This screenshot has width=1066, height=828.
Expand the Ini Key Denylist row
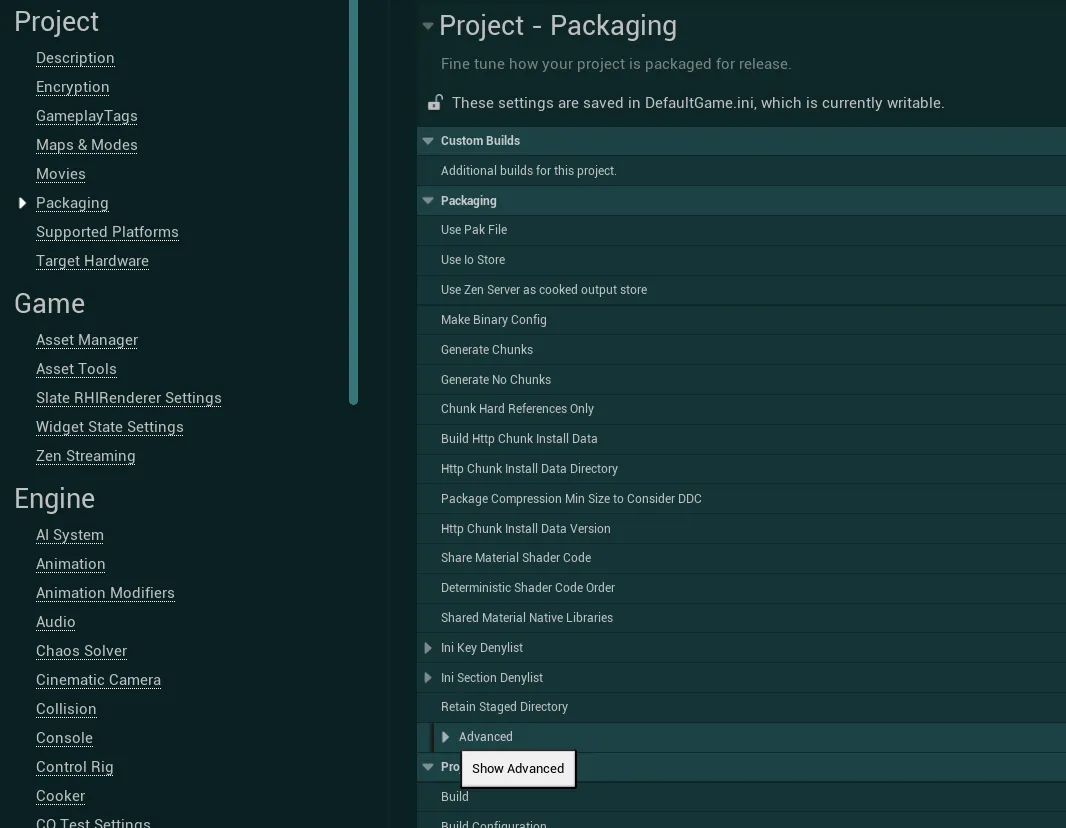tap(428, 648)
